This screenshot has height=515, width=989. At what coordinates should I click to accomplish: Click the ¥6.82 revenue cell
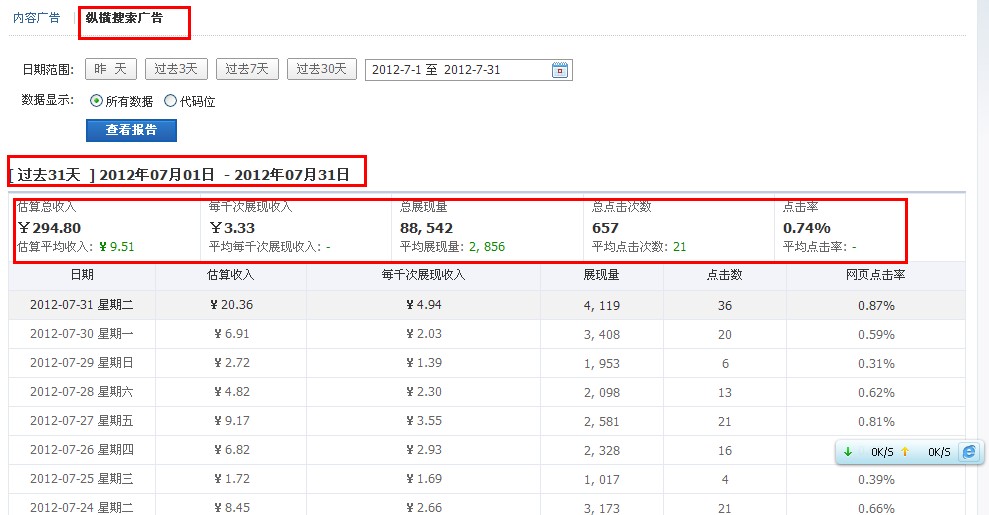(231, 450)
